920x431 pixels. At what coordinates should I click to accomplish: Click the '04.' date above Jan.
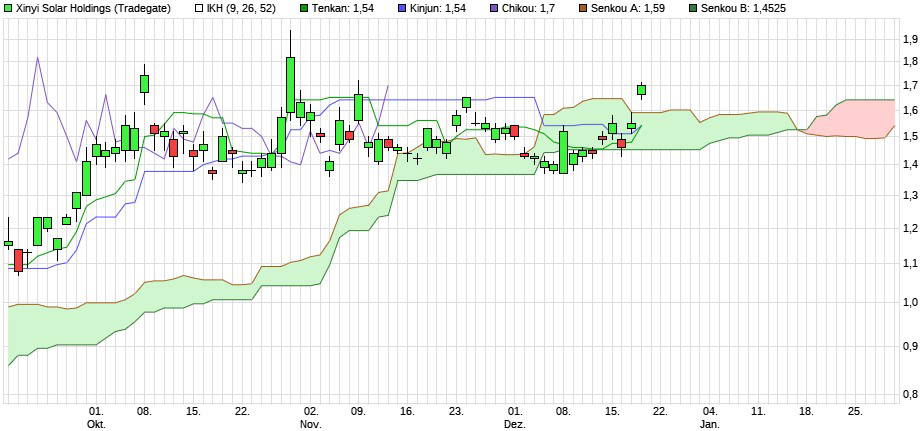point(709,412)
